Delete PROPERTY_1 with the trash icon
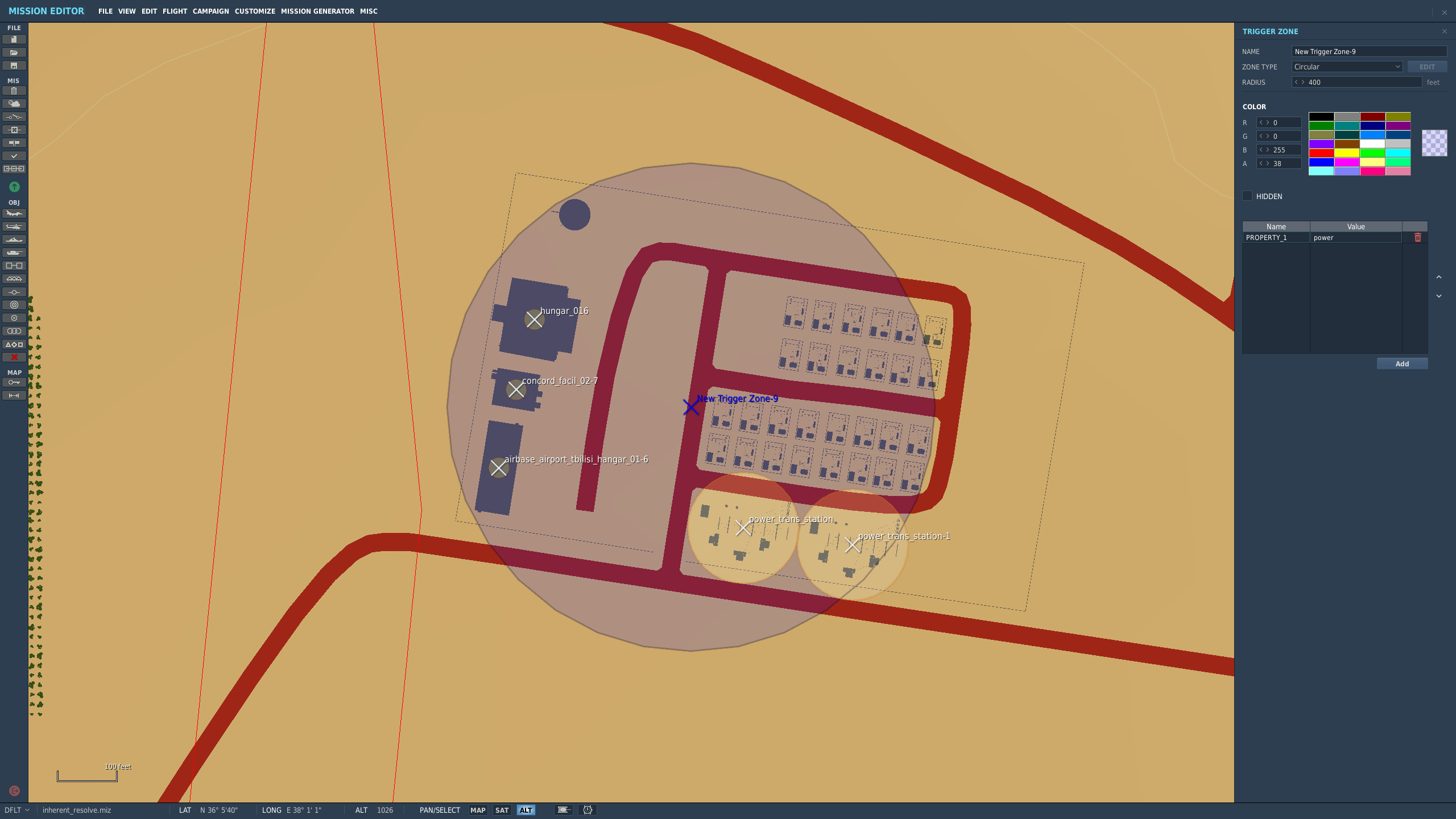1456x819 pixels. 1417,238
